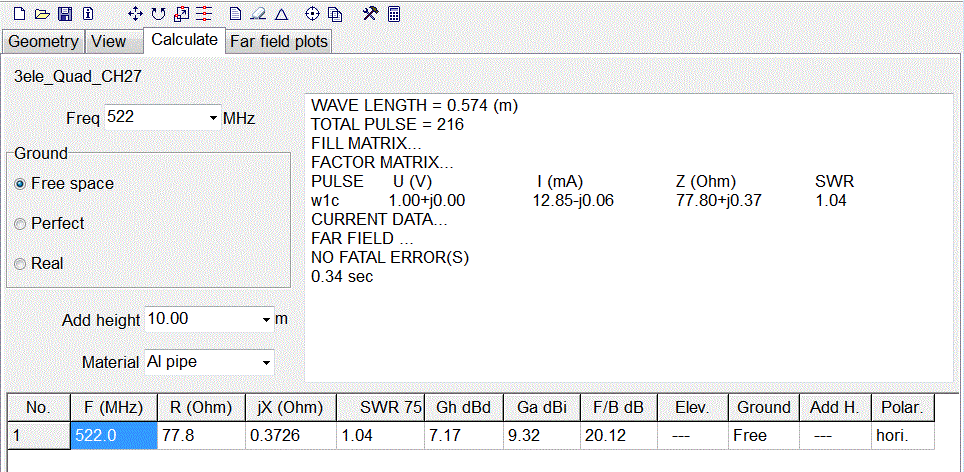Click the crosshair target icon
Screen dimensions: 964x472
[312, 14]
